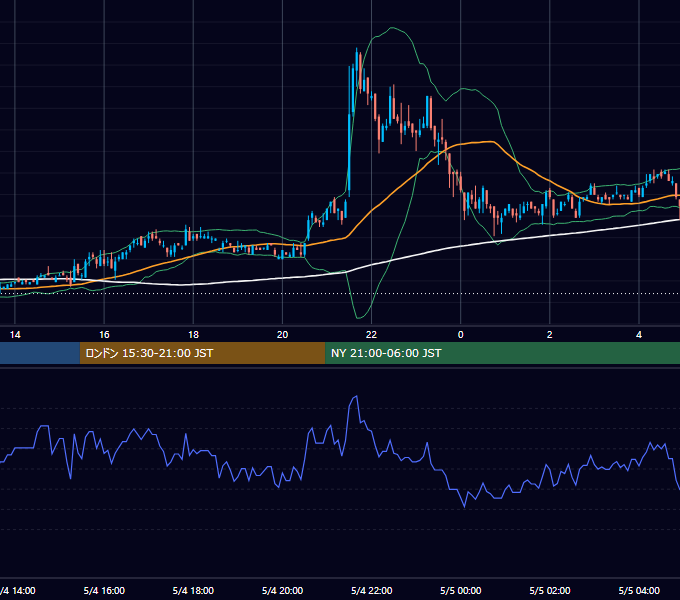Click the 5/5 00:00 label on oscillator axis
The image size is (680, 600).
(461, 590)
